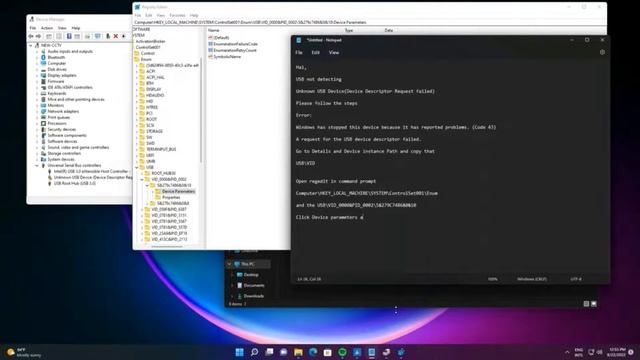This screenshot has height=360, width=640.
Task: Select Downloads in File Explorer sidebar
Action: point(253,296)
